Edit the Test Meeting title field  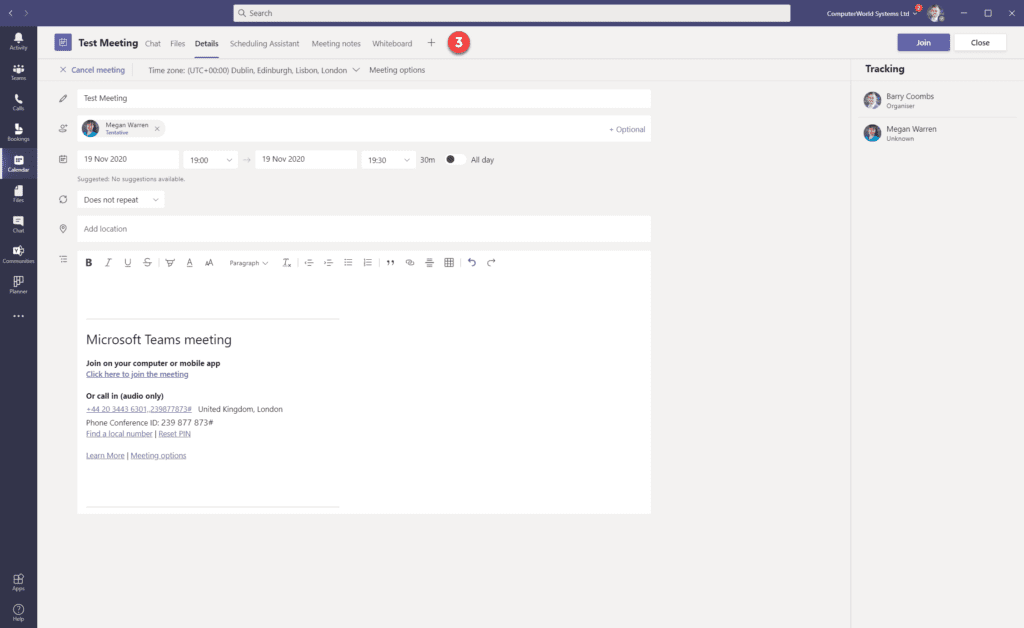click(x=364, y=99)
